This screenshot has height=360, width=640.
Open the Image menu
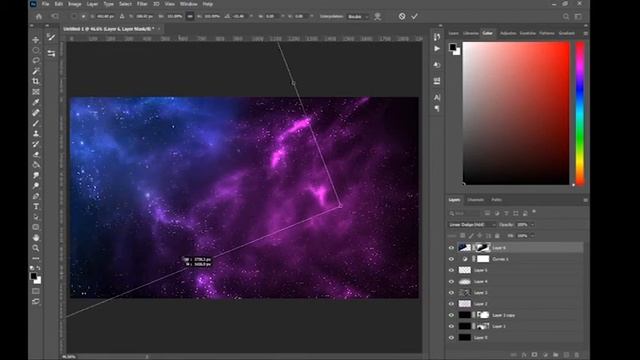coord(75,4)
